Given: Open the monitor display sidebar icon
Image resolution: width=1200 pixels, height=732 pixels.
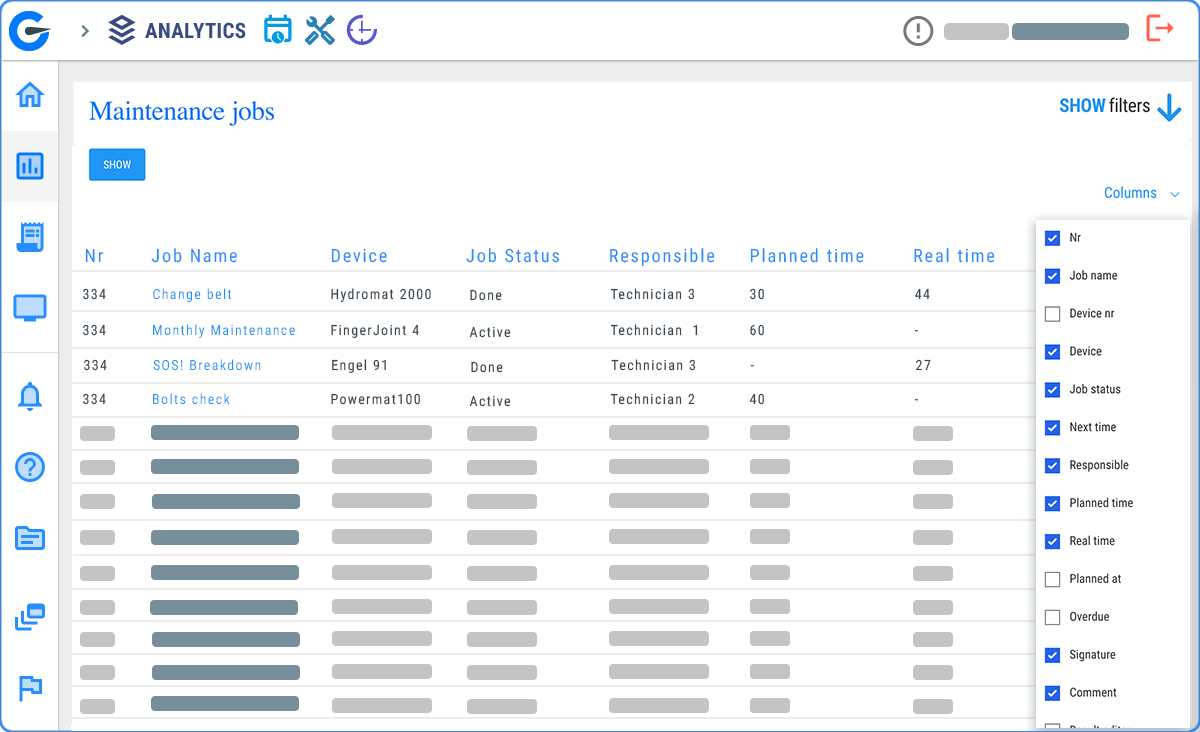Looking at the screenshot, I should tap(30, 308).
